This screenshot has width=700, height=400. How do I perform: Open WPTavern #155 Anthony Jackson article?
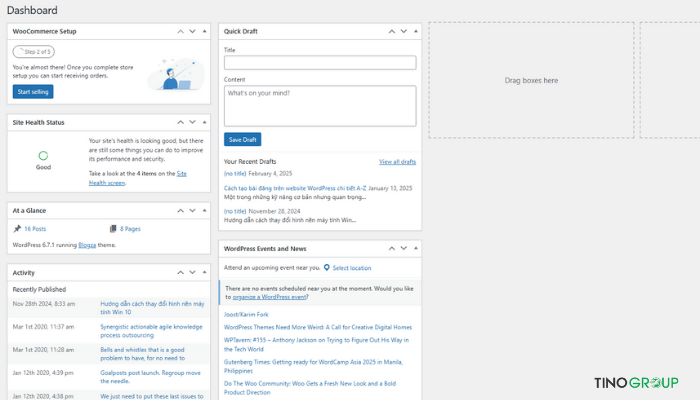(x=316, y=344)
